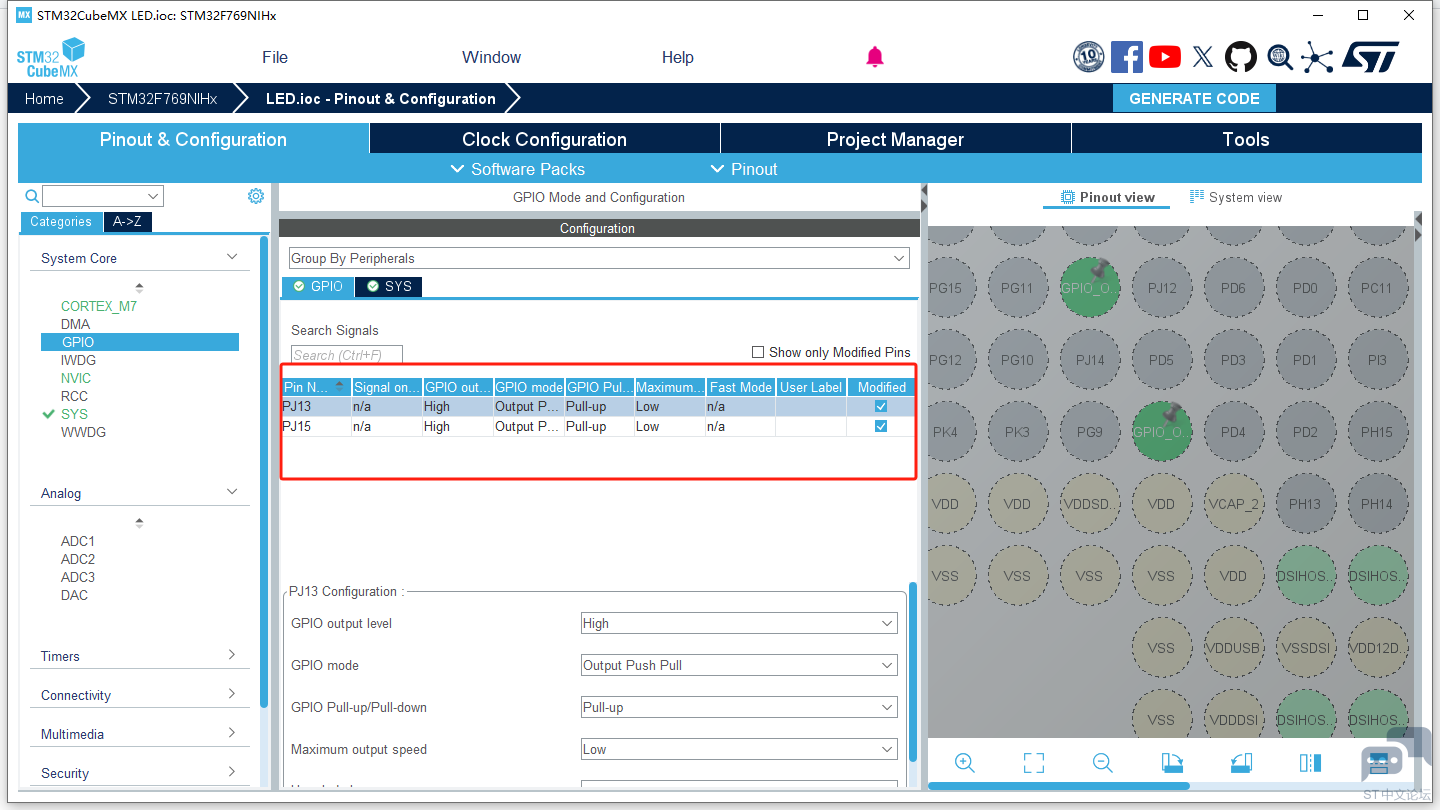Switch to the Clock Configuration tab
Image resolution: width=1440 pixels, height=810 pixels.
[x=545, y=139]
